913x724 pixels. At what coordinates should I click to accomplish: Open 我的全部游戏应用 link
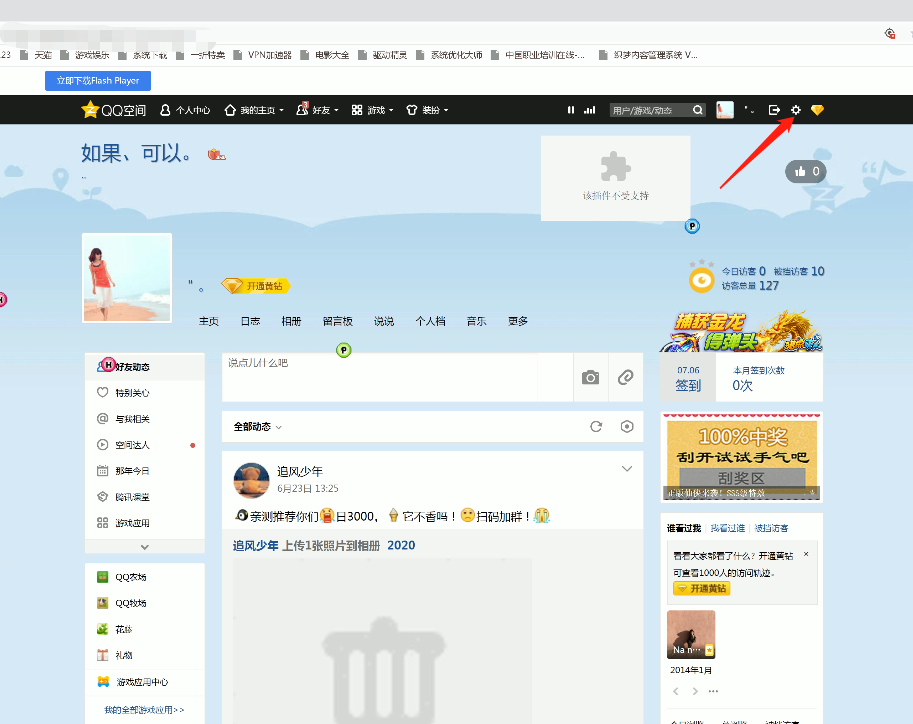[x=144, y=710]
